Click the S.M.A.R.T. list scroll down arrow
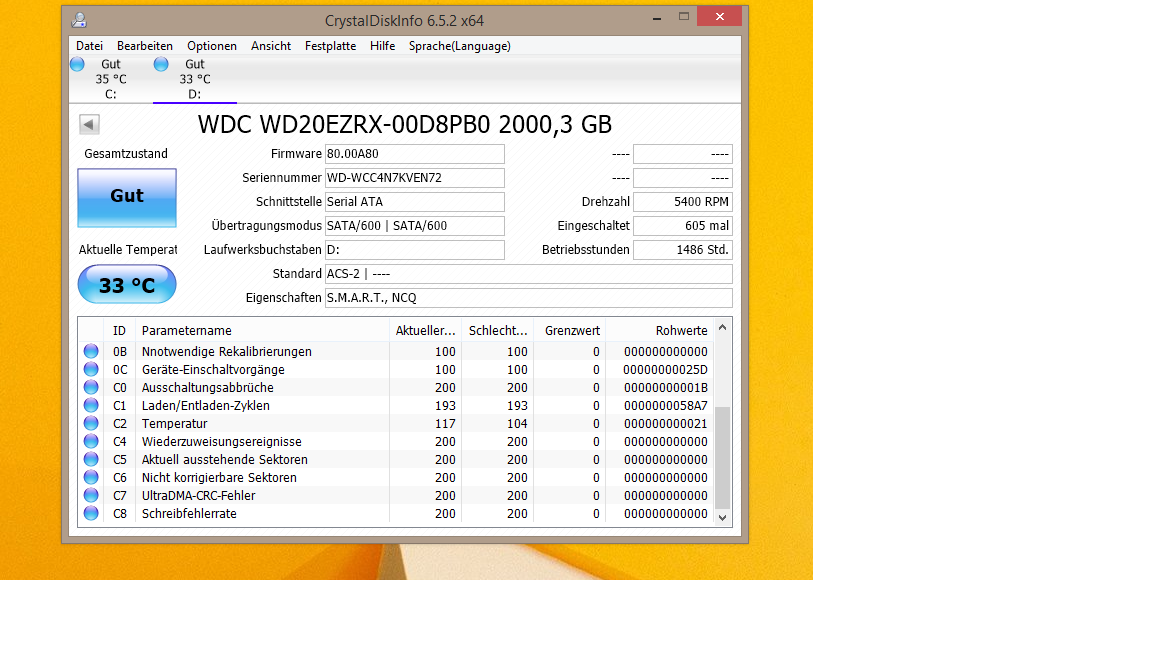 click(722, 517)
